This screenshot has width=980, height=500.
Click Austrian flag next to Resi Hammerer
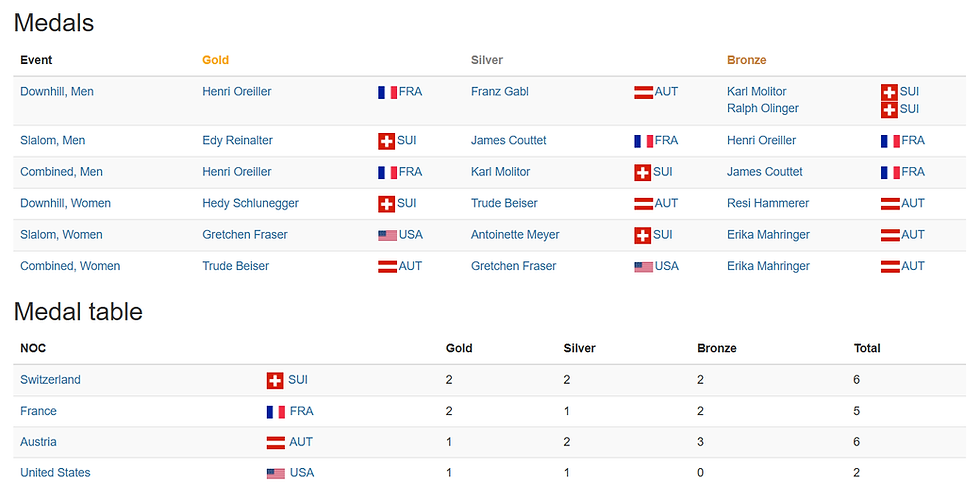coord(890,204)
